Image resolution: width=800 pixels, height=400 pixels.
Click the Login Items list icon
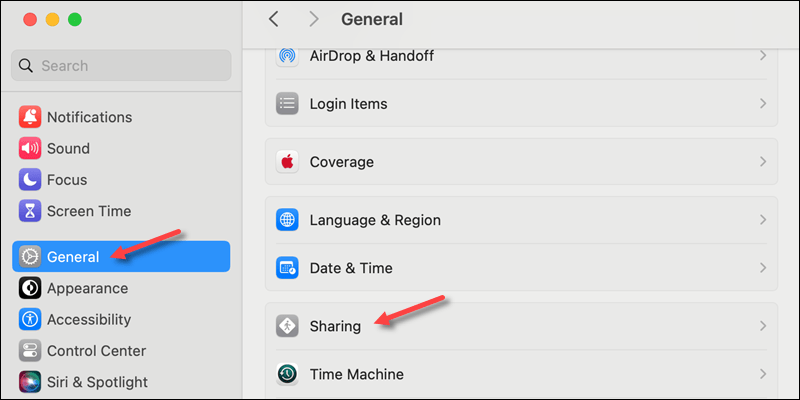click(287, 104)
